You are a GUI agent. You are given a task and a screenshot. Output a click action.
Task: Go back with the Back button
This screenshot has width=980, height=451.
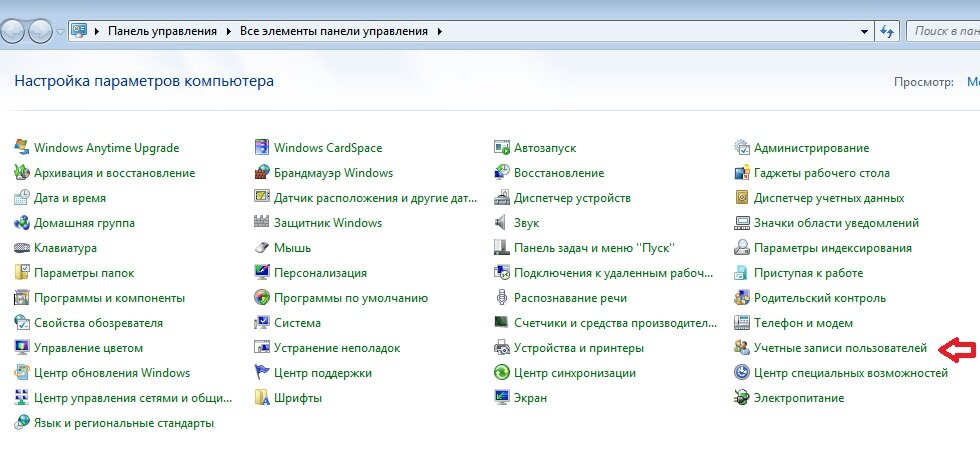click(x=13, y=31)
